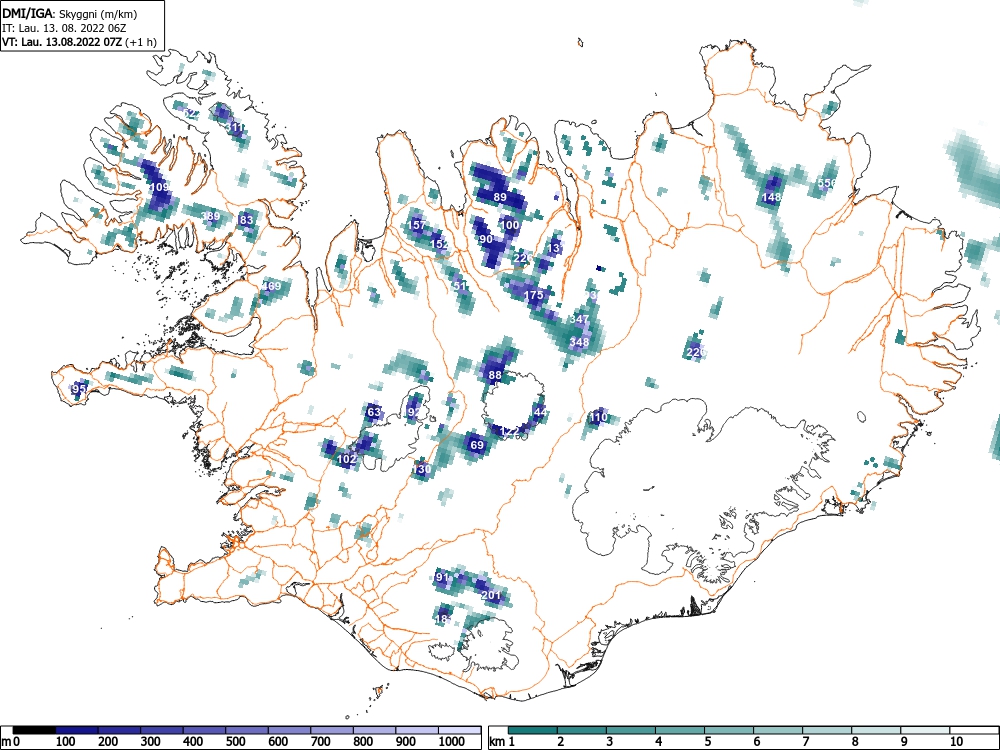Click the visibility value "109" in the Westfjords
Image resolution: width=1000 pixels, height=750 pixels.
[x=159, y=188]
